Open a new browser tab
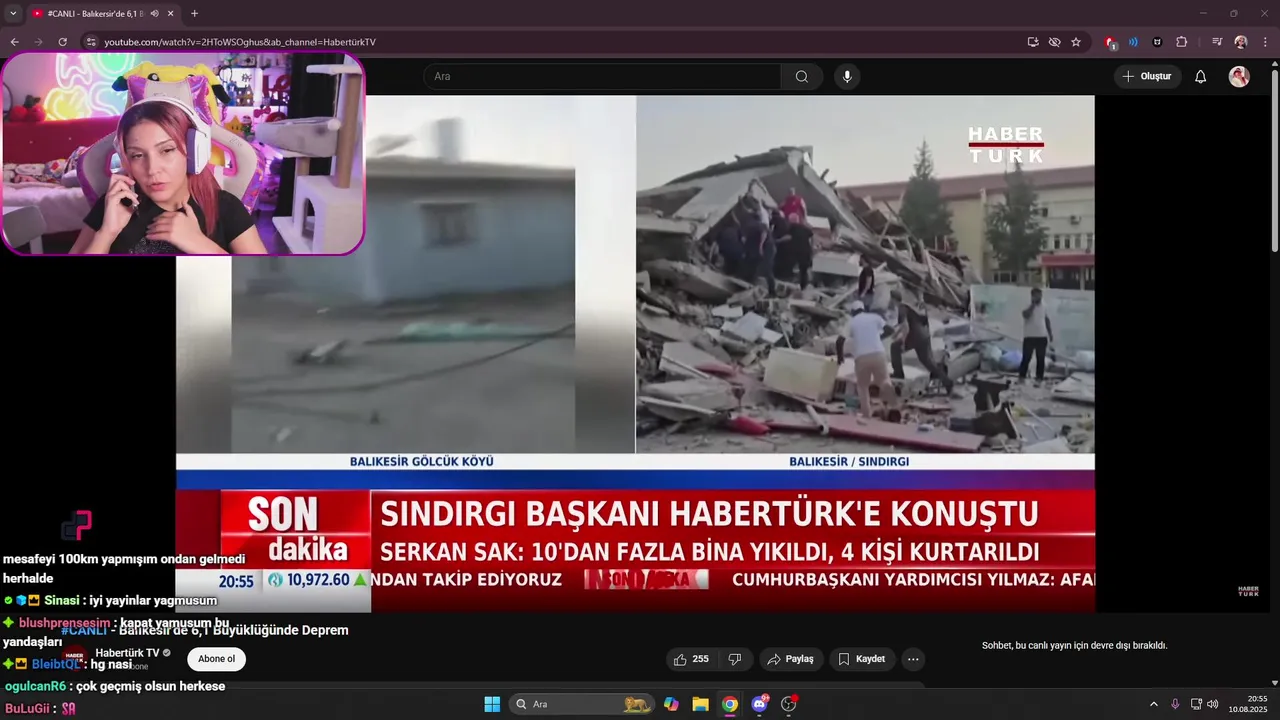 194,13
